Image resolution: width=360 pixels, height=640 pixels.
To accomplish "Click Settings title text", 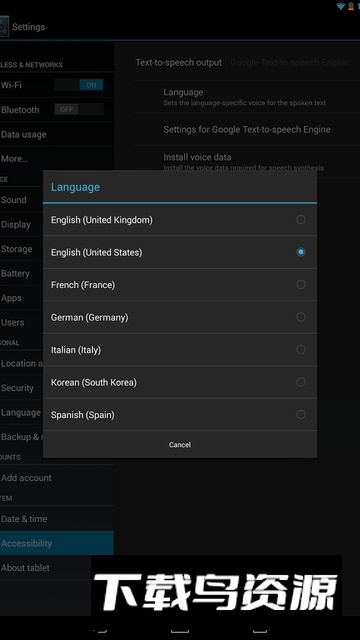I will [x=29, y=27].
